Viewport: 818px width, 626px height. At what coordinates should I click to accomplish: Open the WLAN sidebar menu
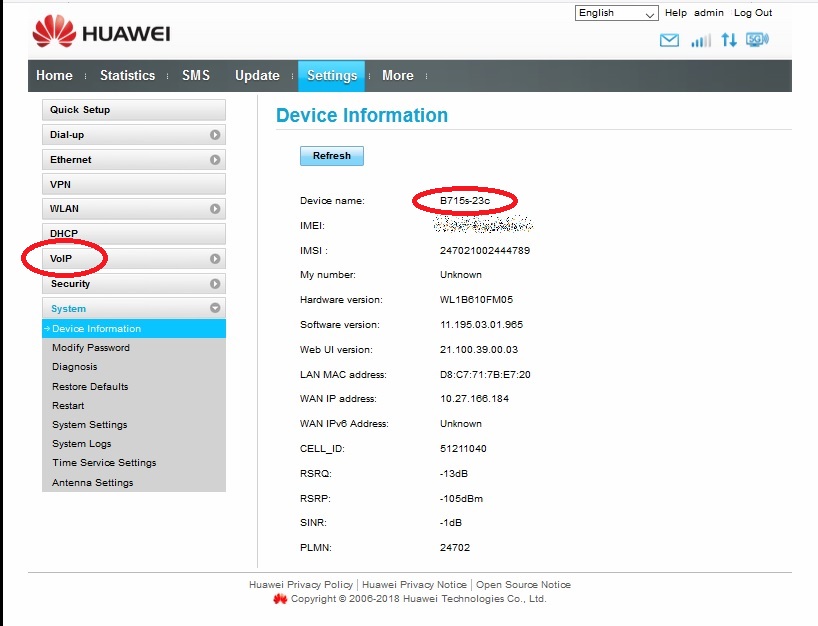click(134, 209)
